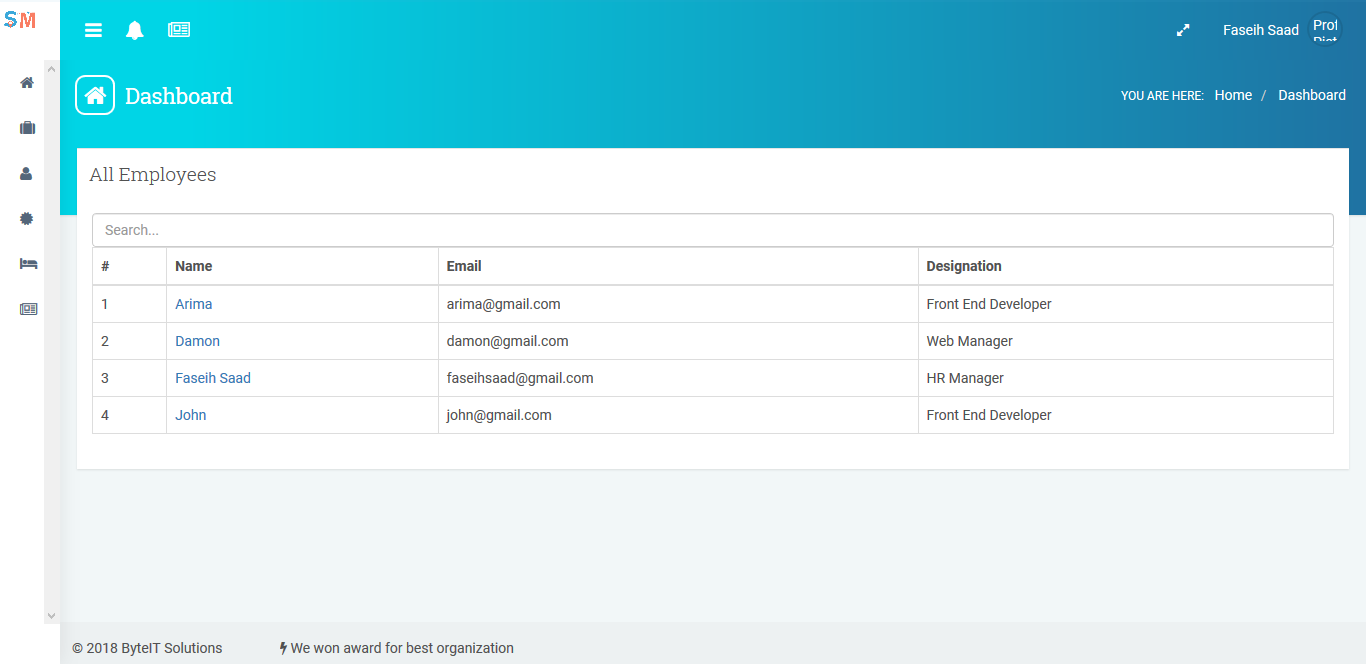This screenshot has height=664, width=1366.
Task: Open the user sidebar icon
Action: point(27,173)
